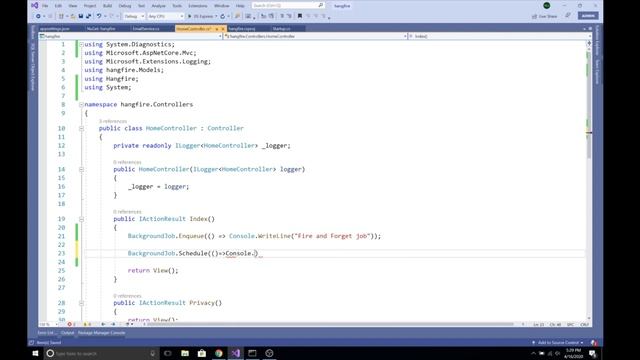Click the Visual Studio logo icon
The height and width of the screenshot is (360, 640).
[35, 6]
